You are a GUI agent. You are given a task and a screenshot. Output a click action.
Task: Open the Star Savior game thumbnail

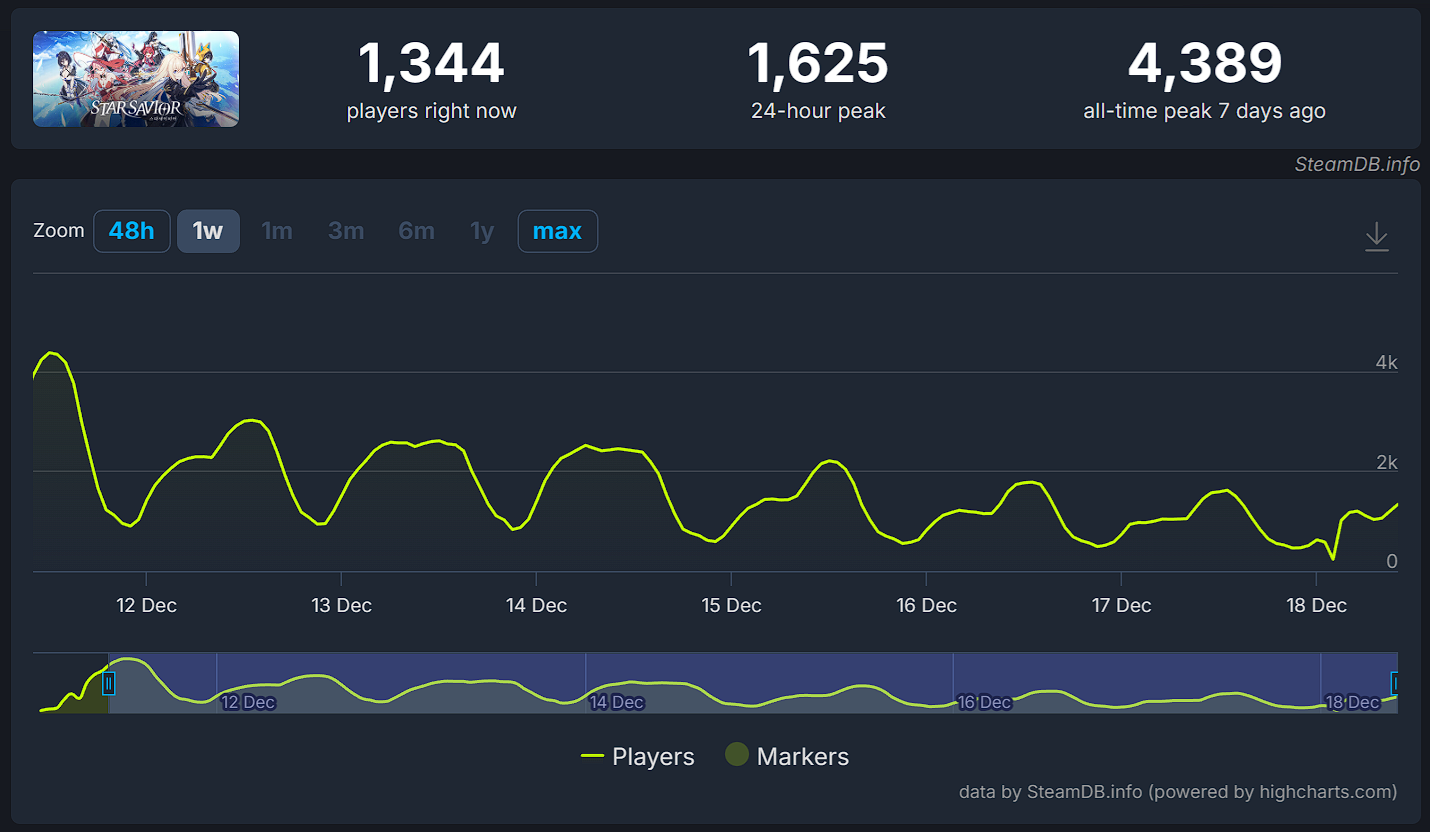pyautogui.click(x=136, y=79)
